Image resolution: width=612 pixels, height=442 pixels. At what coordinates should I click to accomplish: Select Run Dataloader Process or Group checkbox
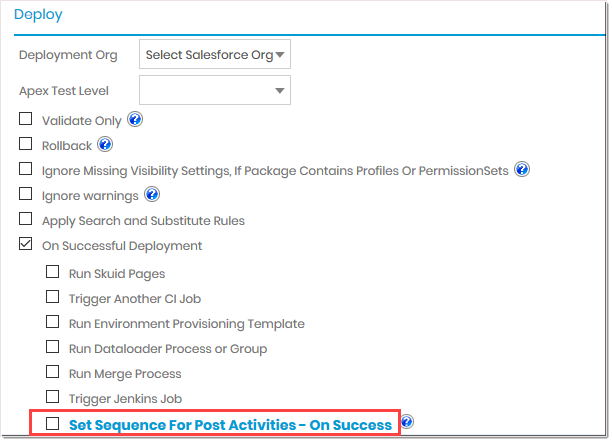pyautogui.click(x=53, y=348)
